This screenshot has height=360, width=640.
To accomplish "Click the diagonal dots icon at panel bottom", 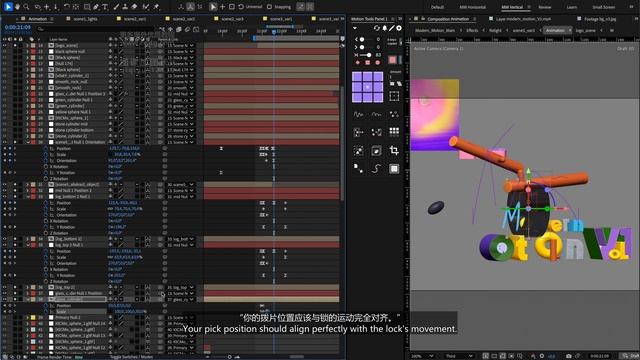I will pyautogui.click(x=358, y=169).
